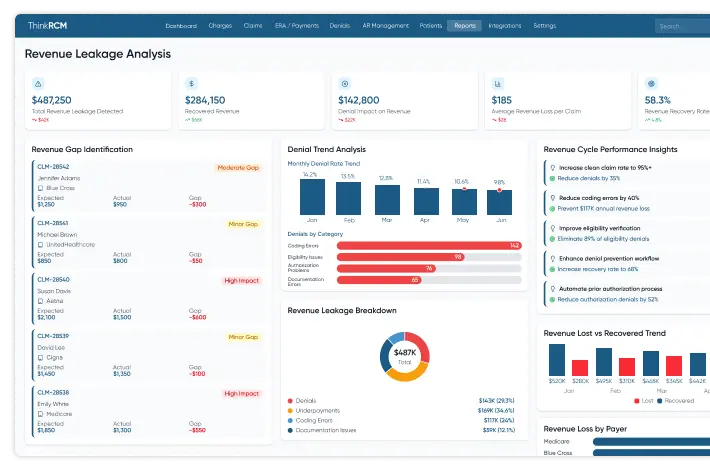Click the icon on Revenue Recovery Rate card
This screenshot has width=710, height=470.
(x=651, y=84)
